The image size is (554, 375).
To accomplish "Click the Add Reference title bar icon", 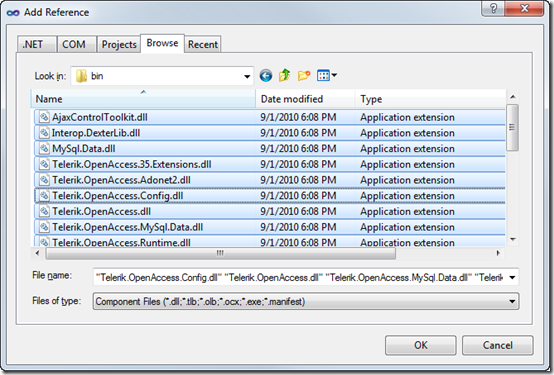I will (x=13, y=13).
